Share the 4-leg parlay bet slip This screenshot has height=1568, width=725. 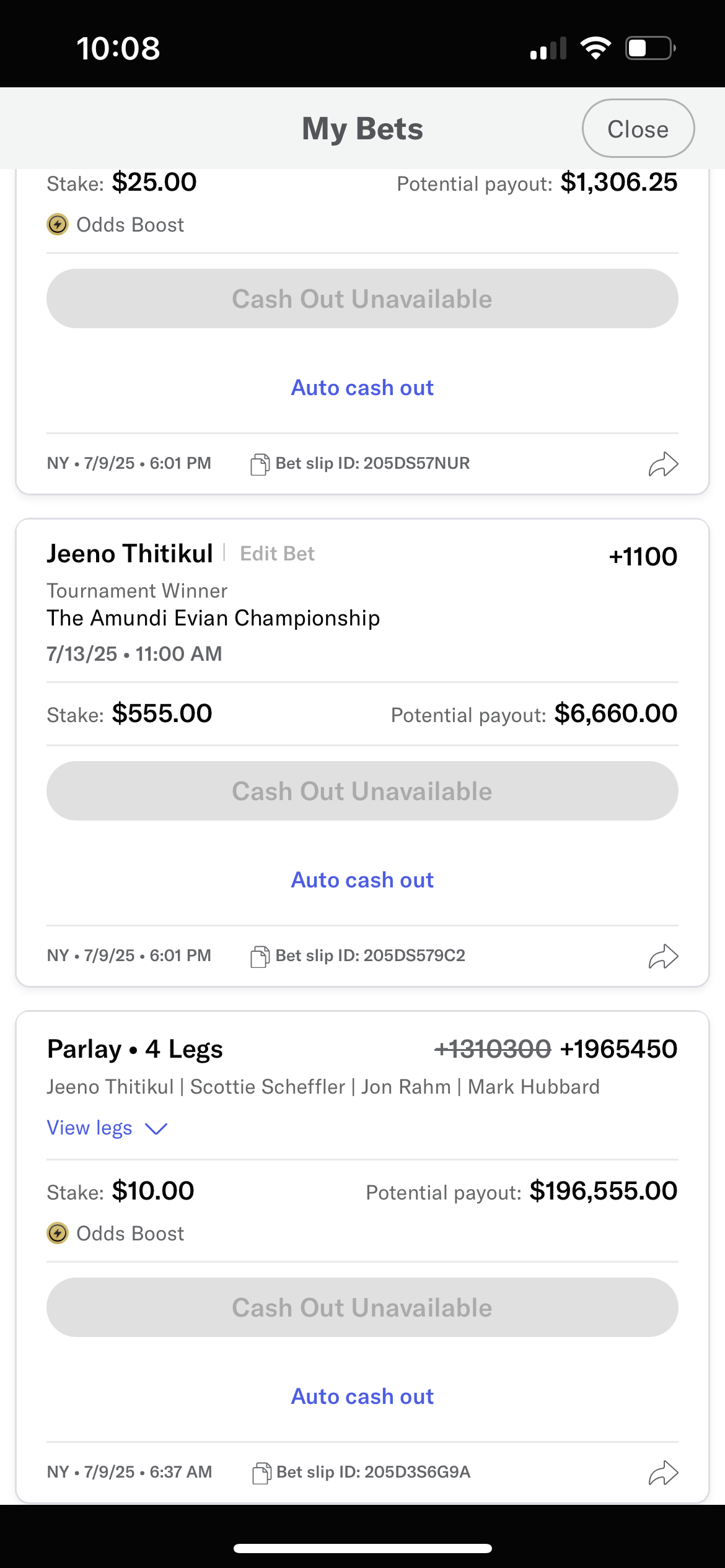[x=663, y=1473]
